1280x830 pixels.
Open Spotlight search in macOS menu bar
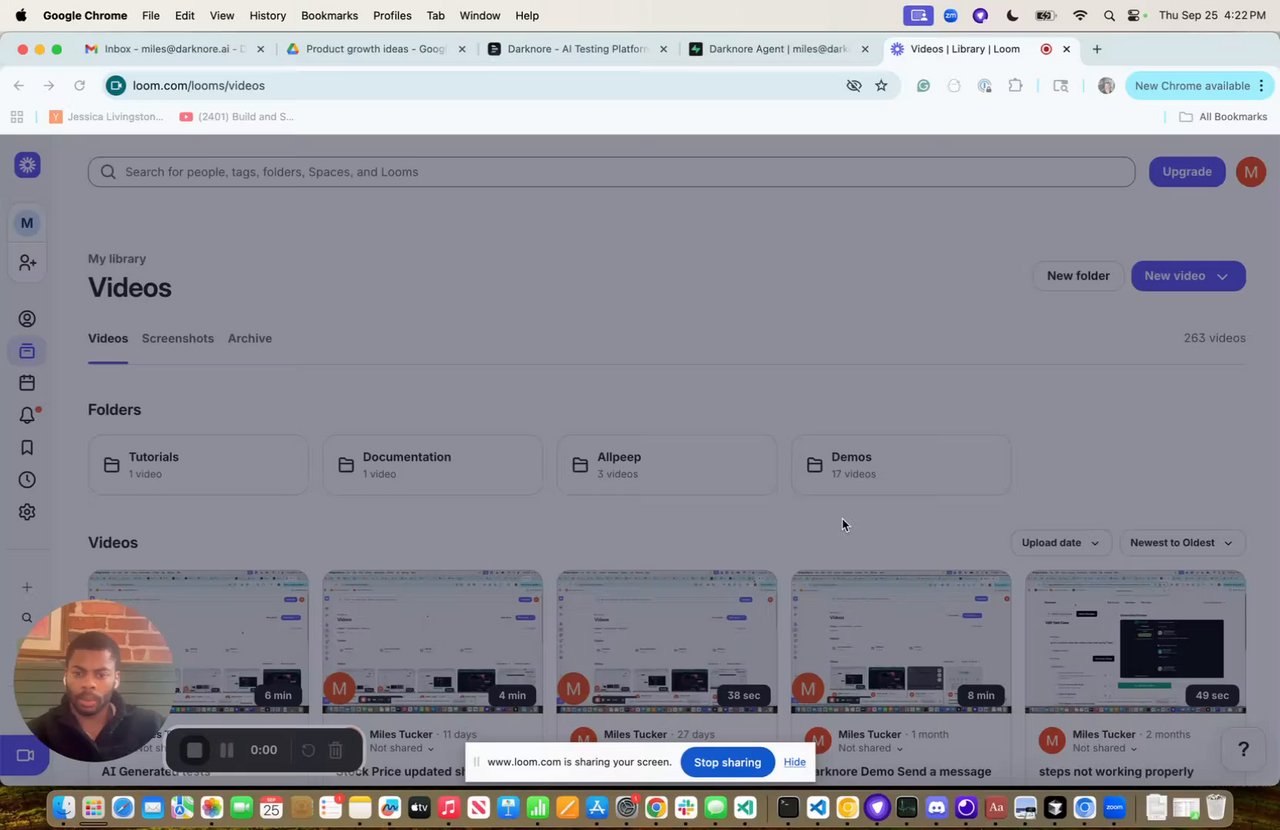click(1109, 16)
